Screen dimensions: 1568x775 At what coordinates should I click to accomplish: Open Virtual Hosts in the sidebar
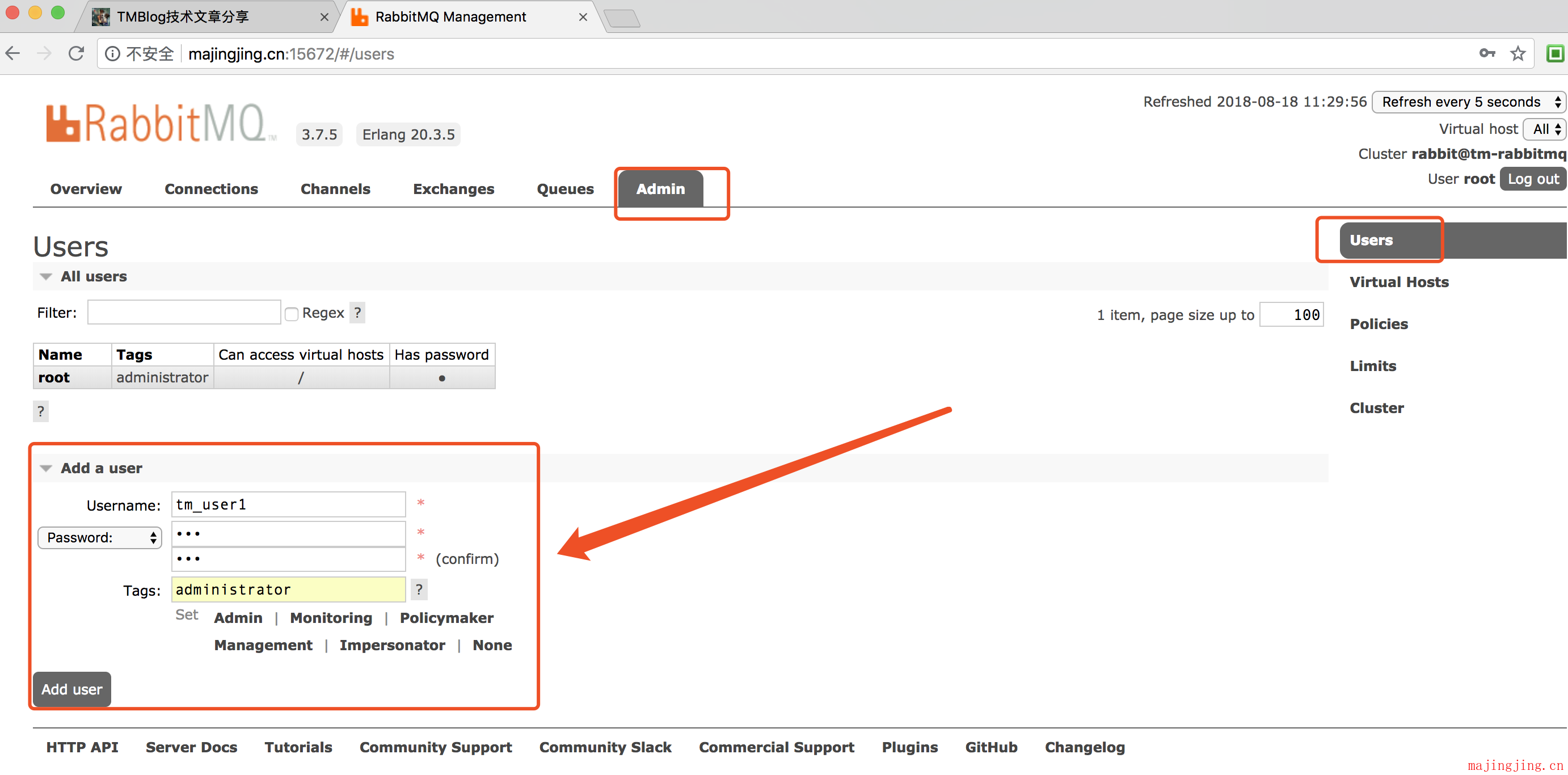click(1400, 282)
